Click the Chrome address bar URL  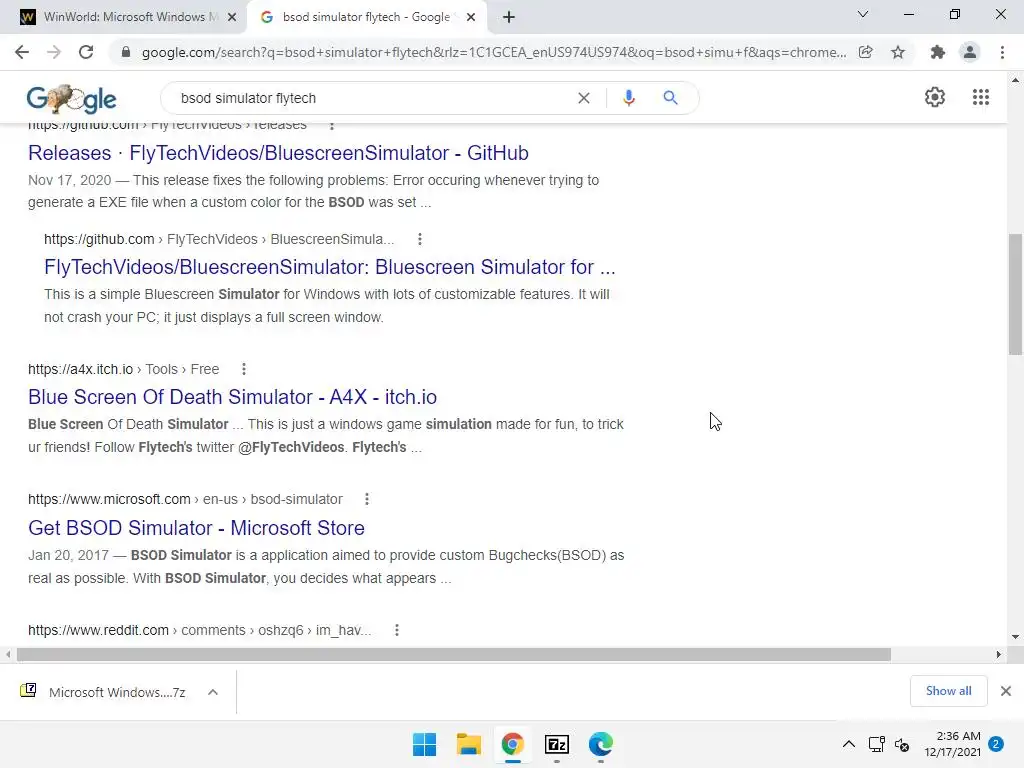click(x=494, y=52)
